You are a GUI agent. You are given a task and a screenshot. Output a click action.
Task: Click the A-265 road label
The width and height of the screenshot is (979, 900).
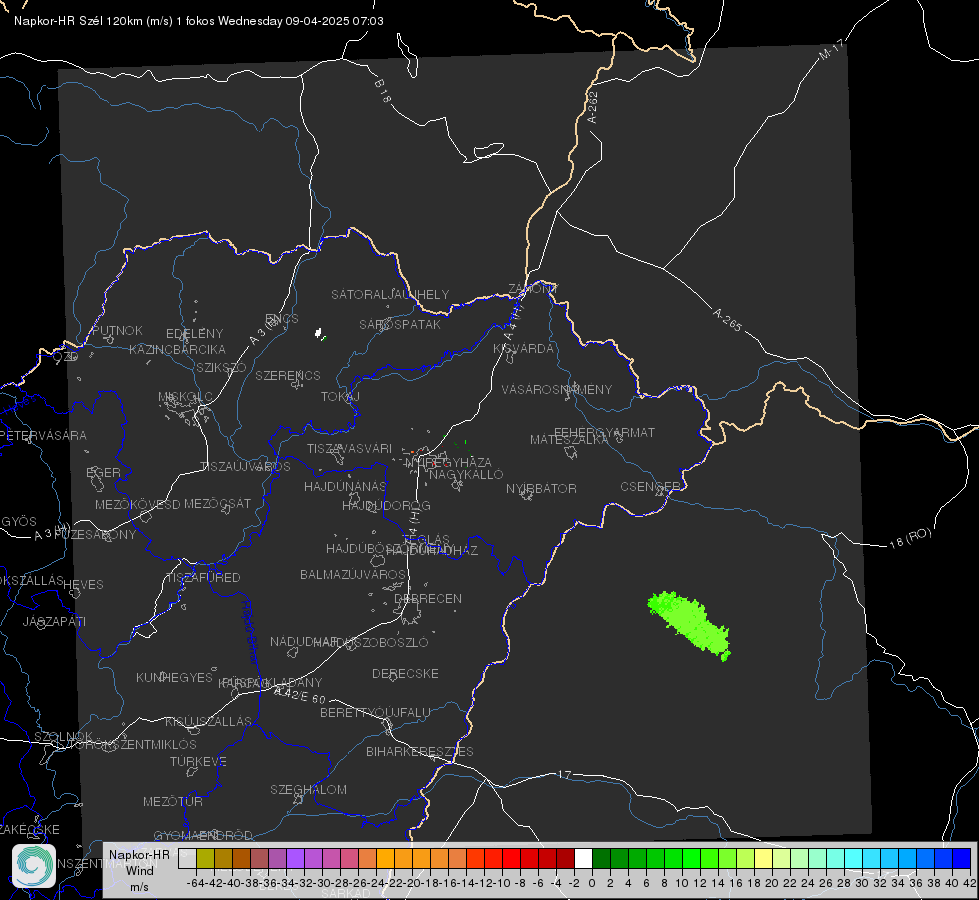click(727, 320)
